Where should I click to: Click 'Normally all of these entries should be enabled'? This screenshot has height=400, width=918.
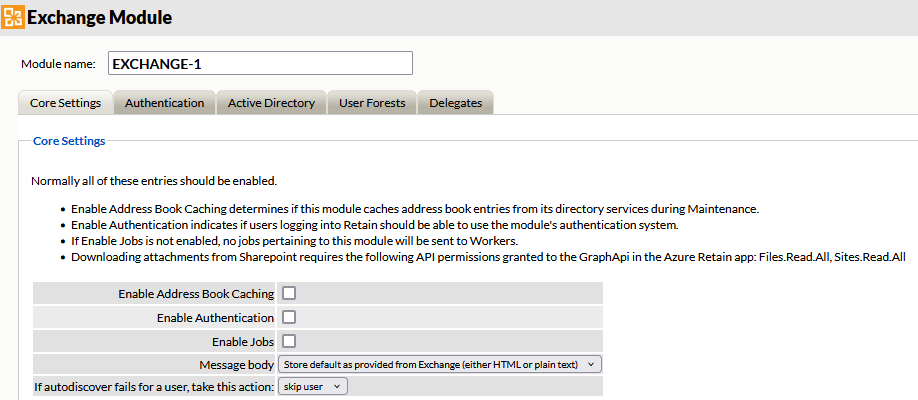click(x=154, y=181)
